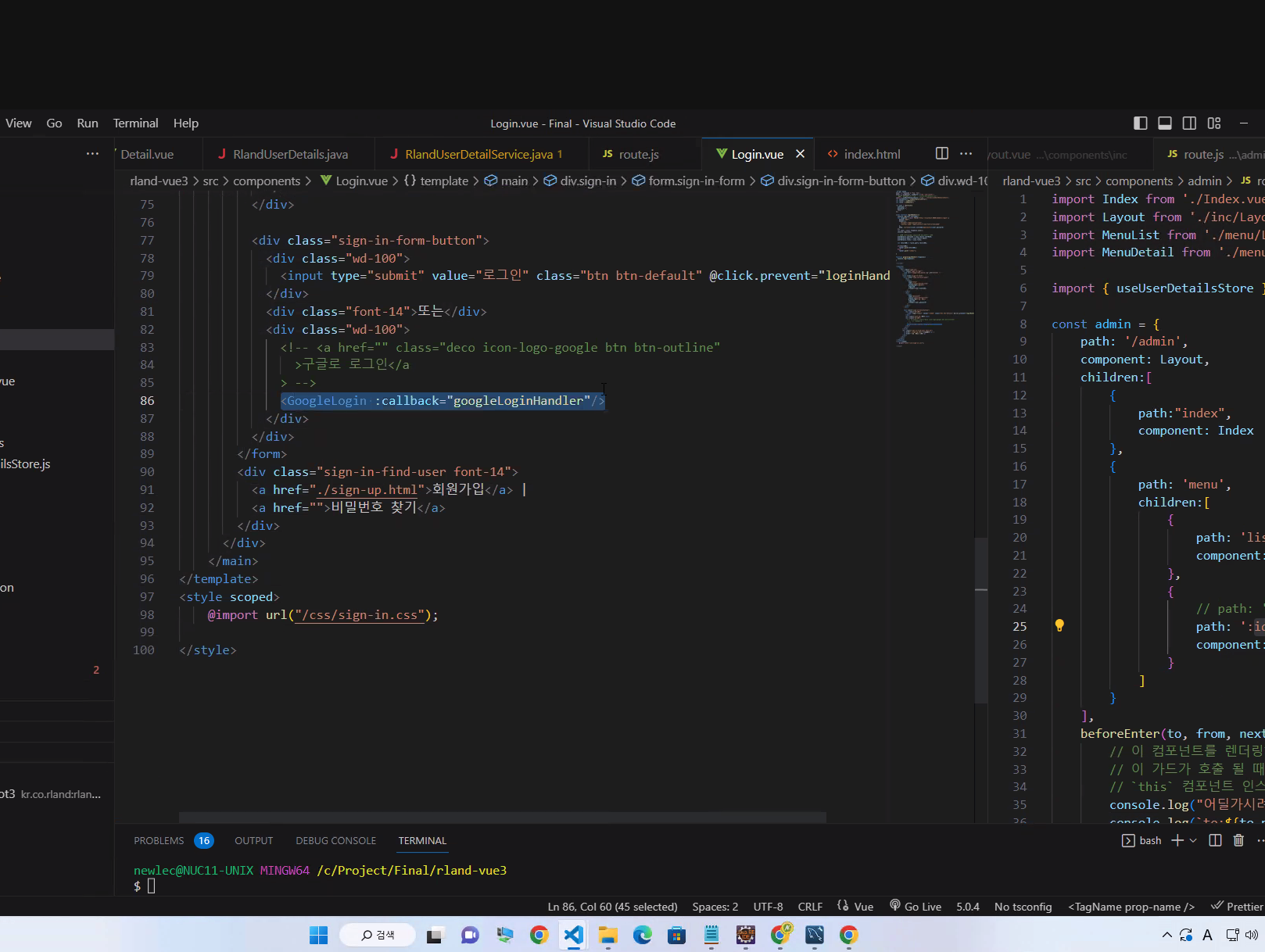Screen dimensions: 1265x952
Task: Open the Help menu
Action: (186, 123)
